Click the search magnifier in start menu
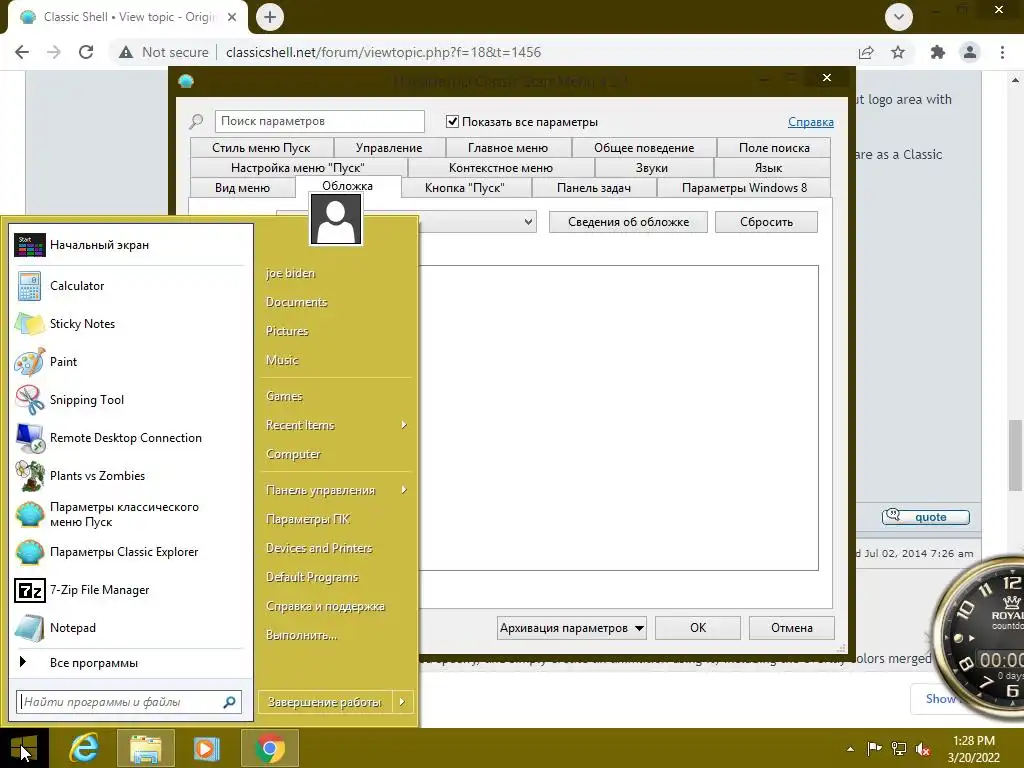This screenshot has height=768, width=1024. coord(229,702)
